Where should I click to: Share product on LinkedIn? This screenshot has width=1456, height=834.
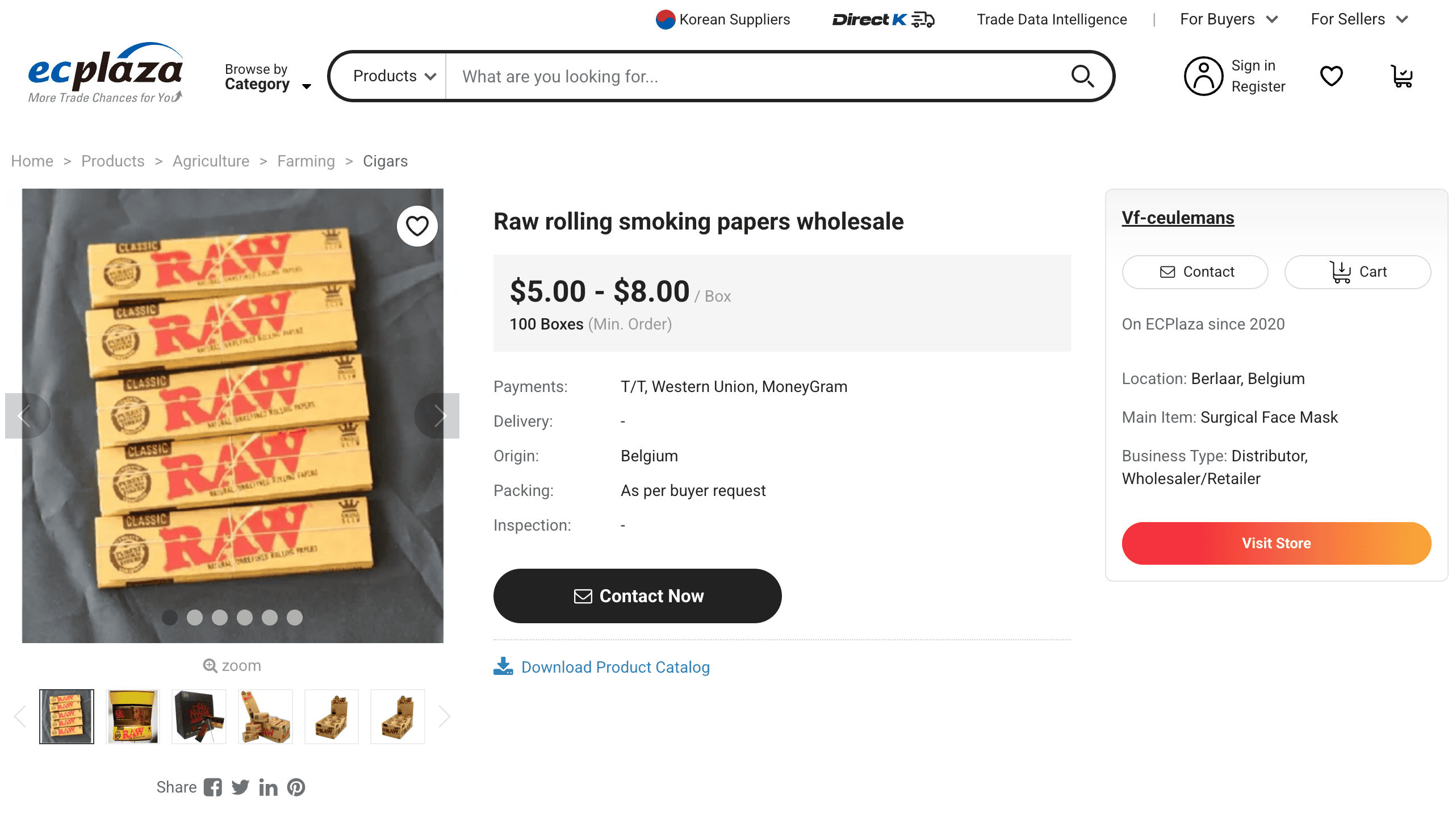(x=268, y=787)
